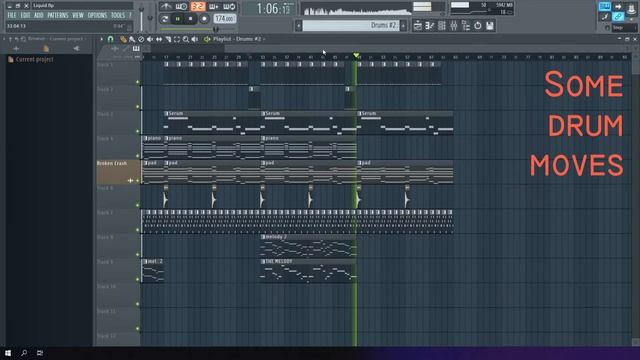Switch pattern/song mode button

[164, 19]
